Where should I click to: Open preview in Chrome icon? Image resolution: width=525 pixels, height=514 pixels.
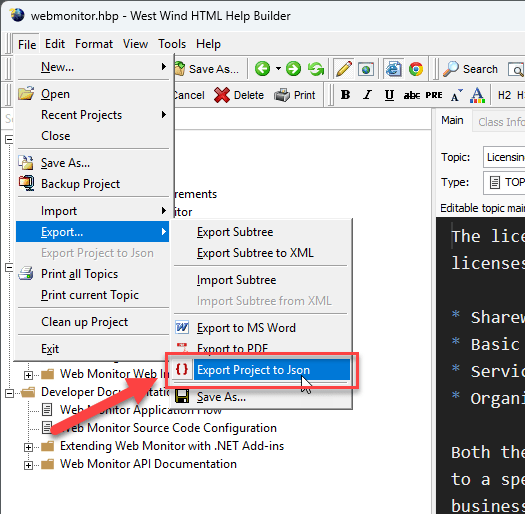(416, 69)
